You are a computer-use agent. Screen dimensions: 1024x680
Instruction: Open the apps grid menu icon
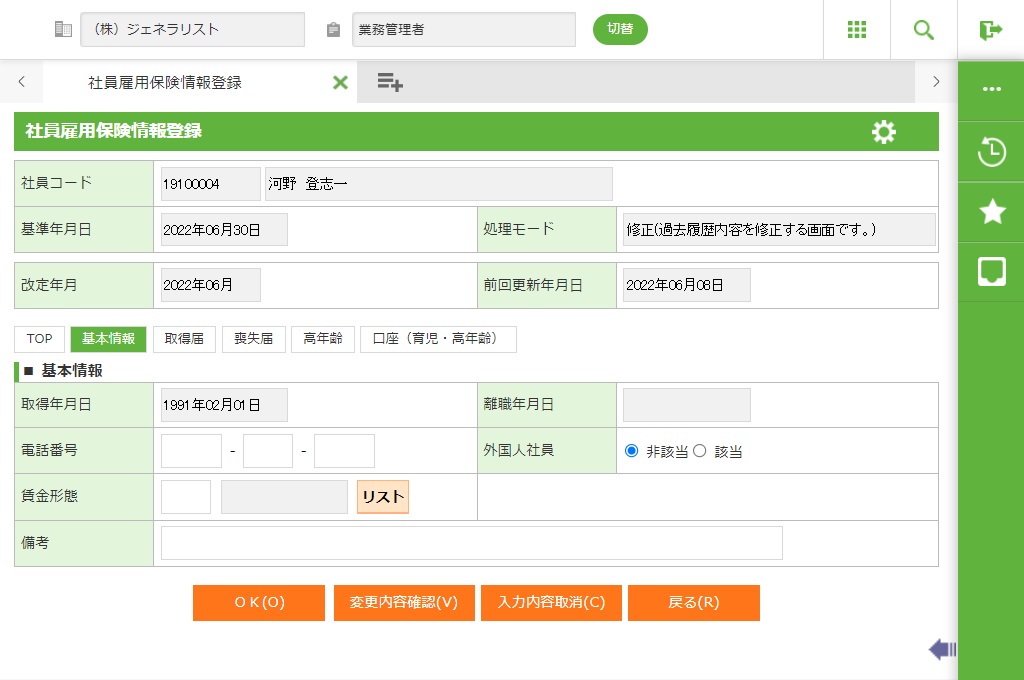857,30
